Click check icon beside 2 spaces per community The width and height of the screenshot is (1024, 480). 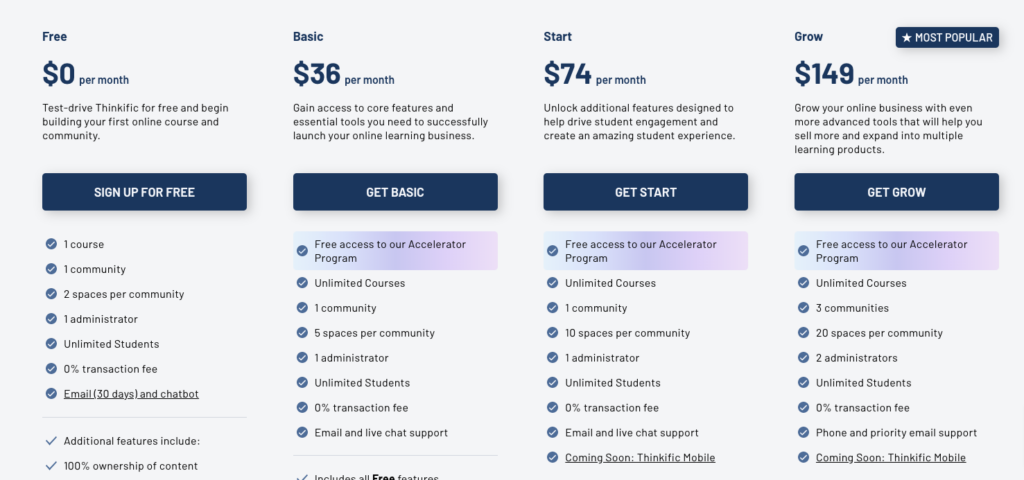51,294
